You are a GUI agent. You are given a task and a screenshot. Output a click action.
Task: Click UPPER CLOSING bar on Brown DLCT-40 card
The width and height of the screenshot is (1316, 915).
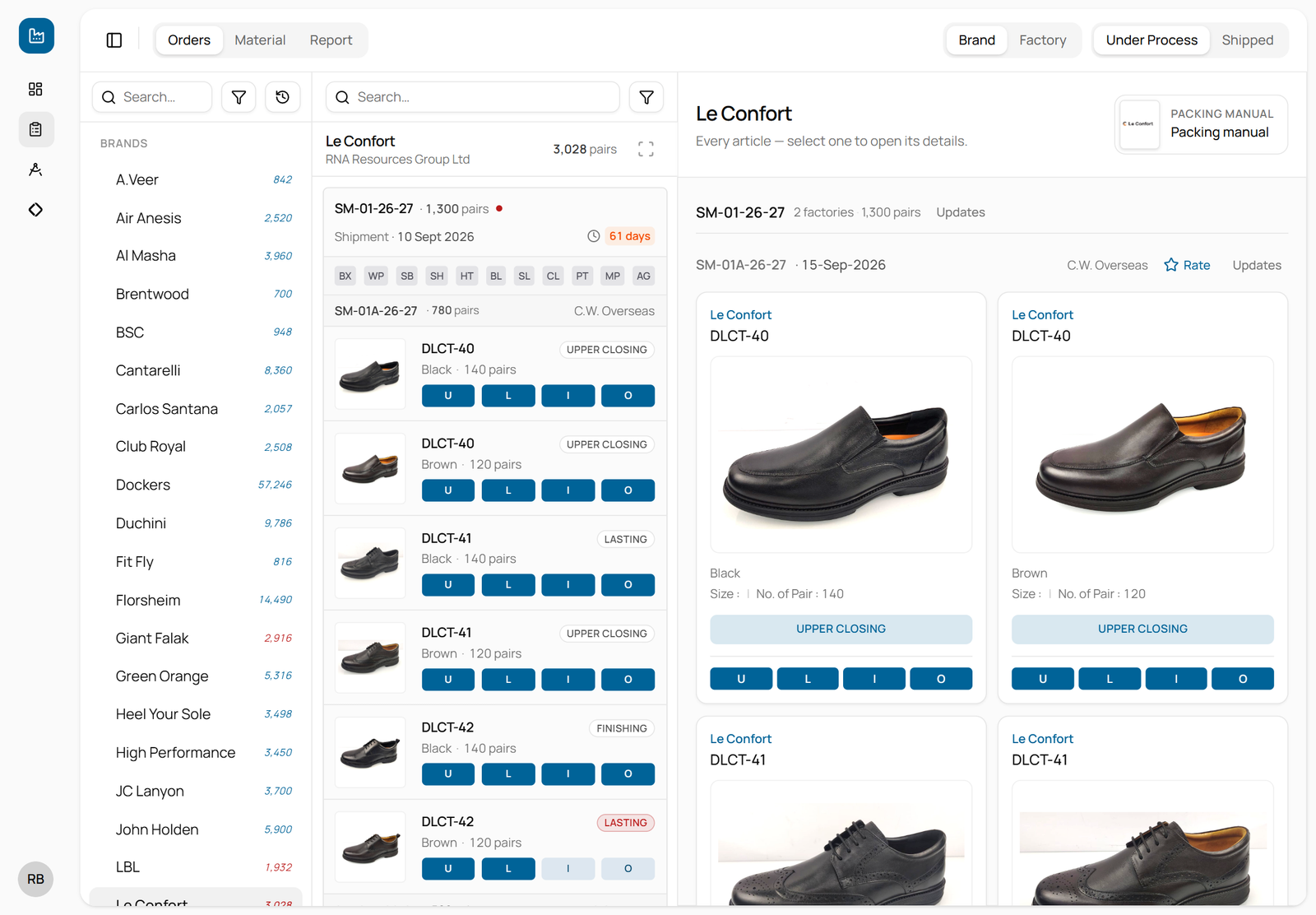[x=1142, y=629]
